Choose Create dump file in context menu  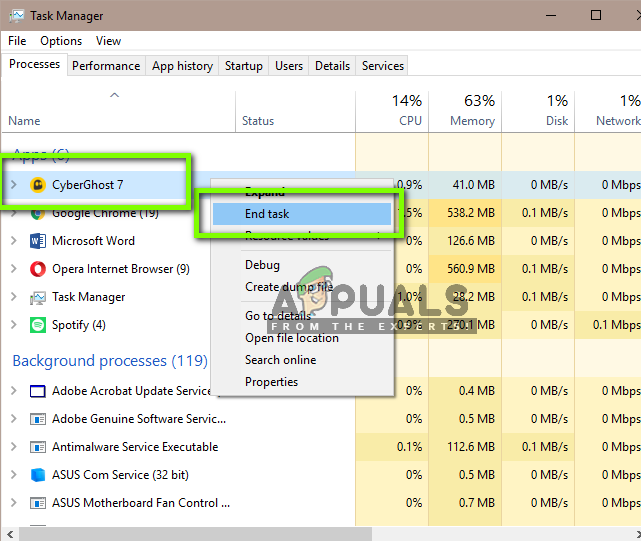tap(302, 287)
